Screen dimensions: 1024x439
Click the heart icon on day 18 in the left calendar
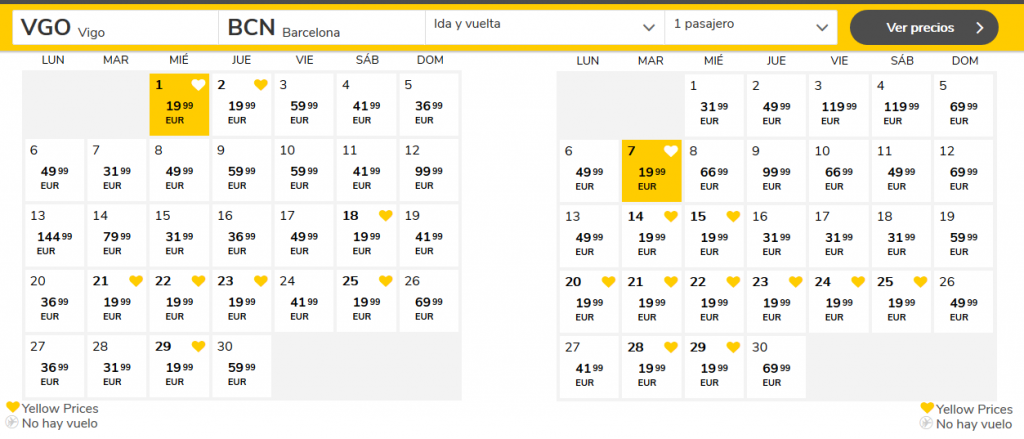[385, 216]
